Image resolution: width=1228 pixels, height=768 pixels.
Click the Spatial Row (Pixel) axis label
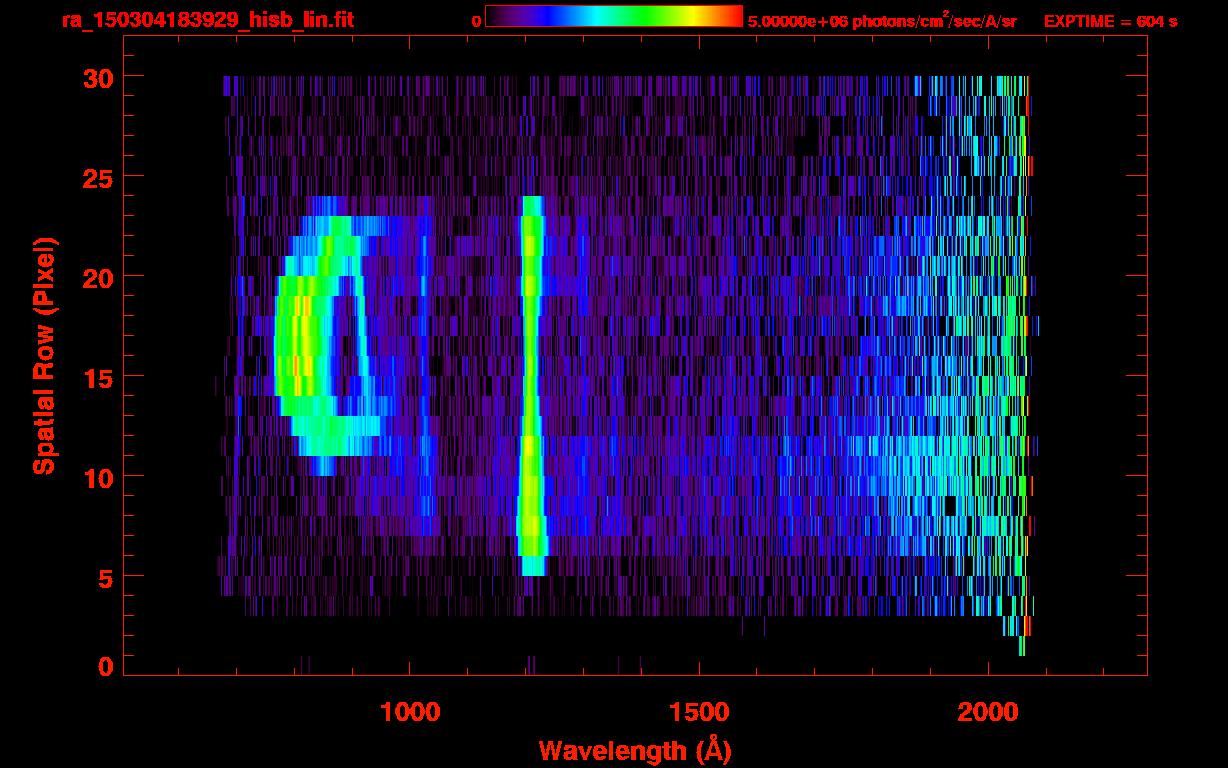pos(44,355)
